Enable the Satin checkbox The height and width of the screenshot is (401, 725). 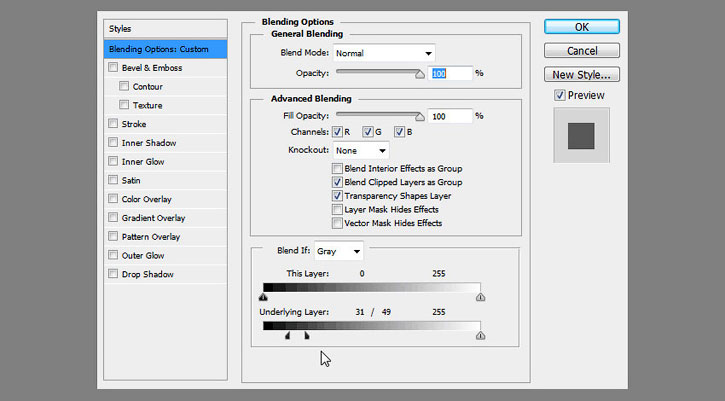pos(113,180)
